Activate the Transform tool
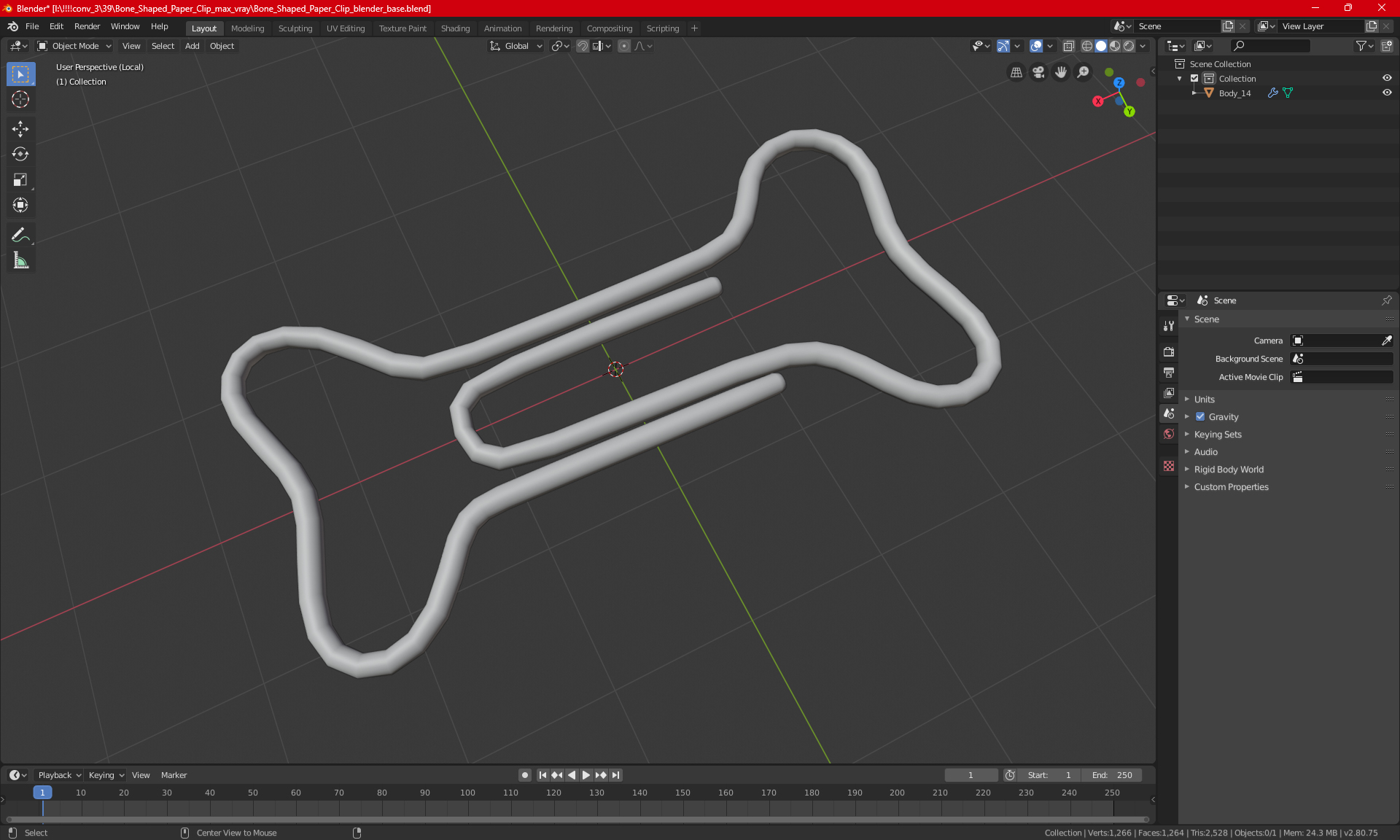This screenshot has height=840, width=1400. [20, 206]
